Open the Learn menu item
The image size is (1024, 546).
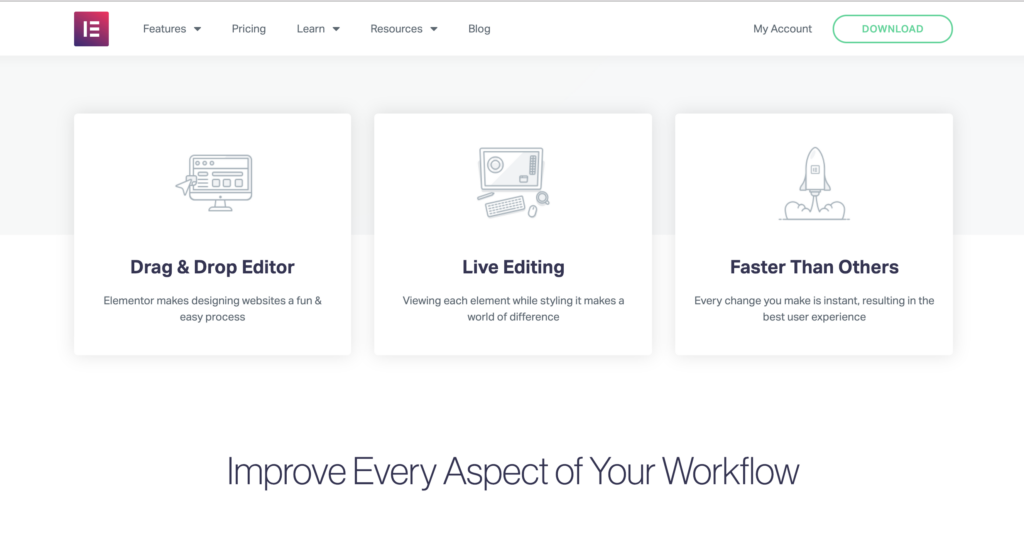[311, 29]
